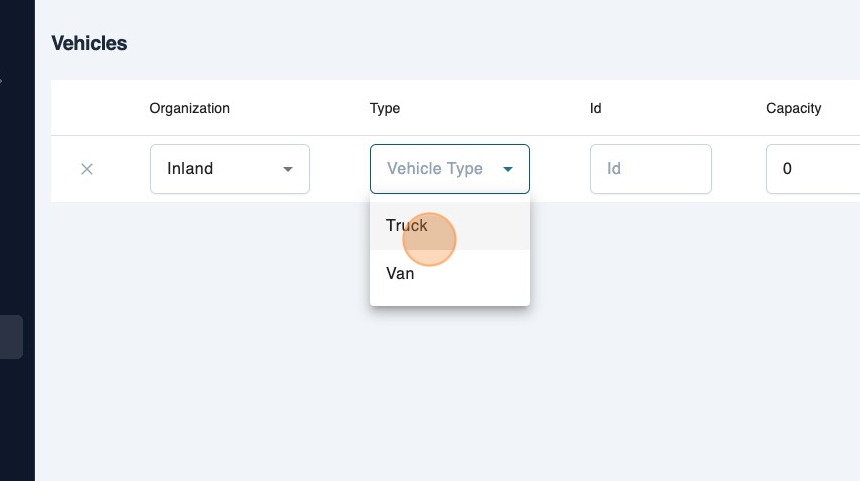Collapse the Vehicle Type dropdown field
860x481 pixels.
(x=449, y=169)
